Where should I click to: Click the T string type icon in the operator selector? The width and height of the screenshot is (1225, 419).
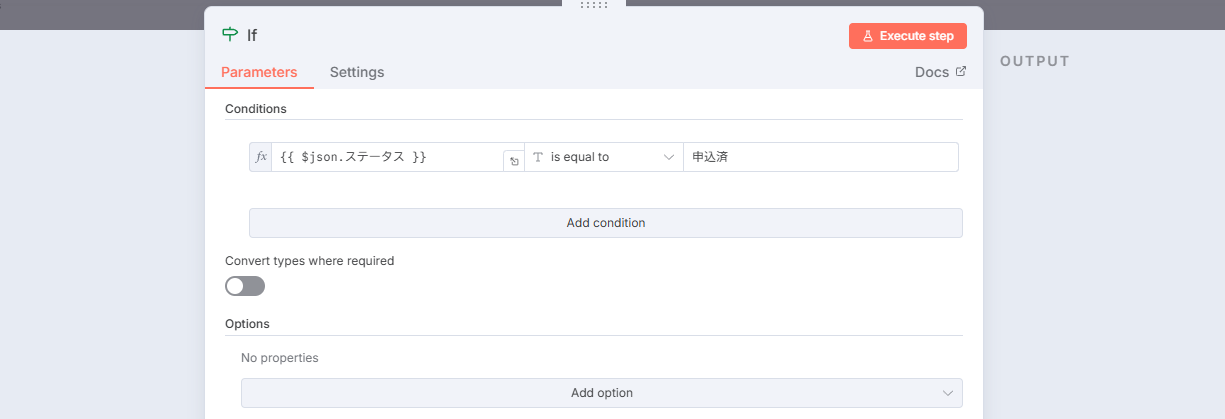537,157
